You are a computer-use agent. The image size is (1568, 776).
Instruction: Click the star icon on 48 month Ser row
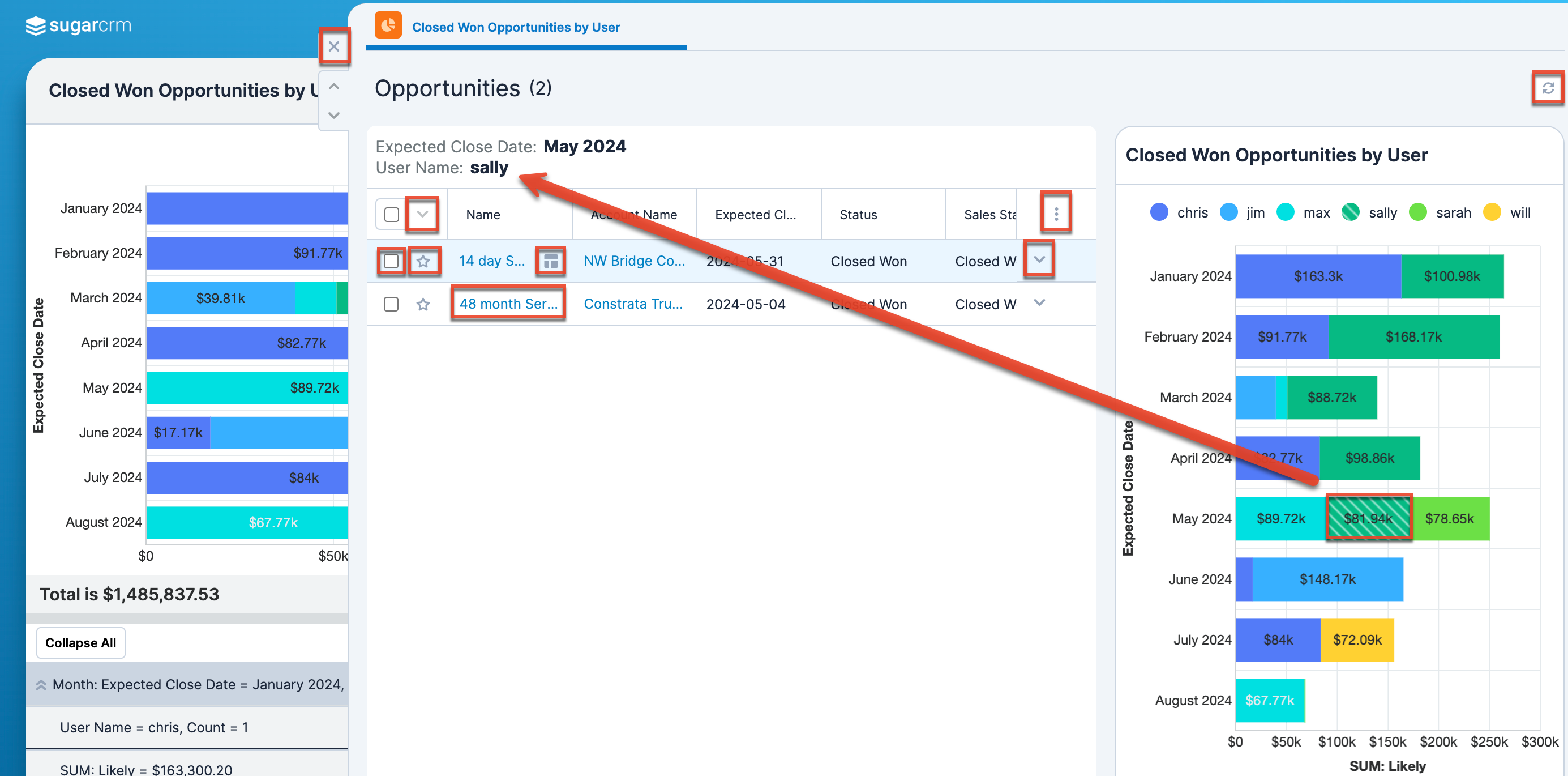(422, 304)
